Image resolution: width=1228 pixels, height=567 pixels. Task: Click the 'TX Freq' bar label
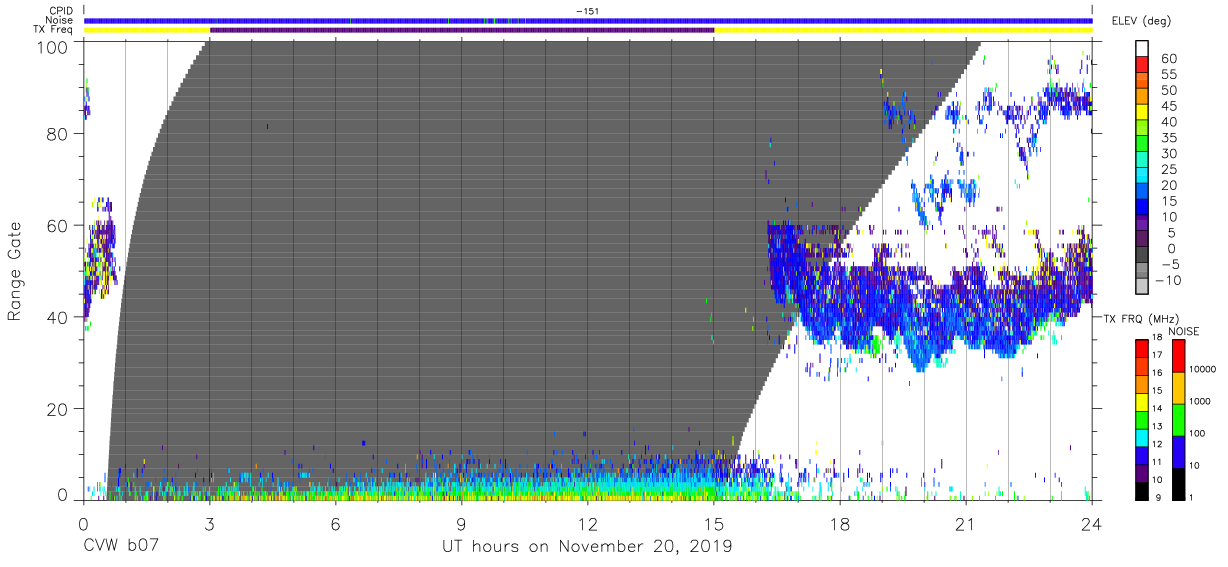54,29
